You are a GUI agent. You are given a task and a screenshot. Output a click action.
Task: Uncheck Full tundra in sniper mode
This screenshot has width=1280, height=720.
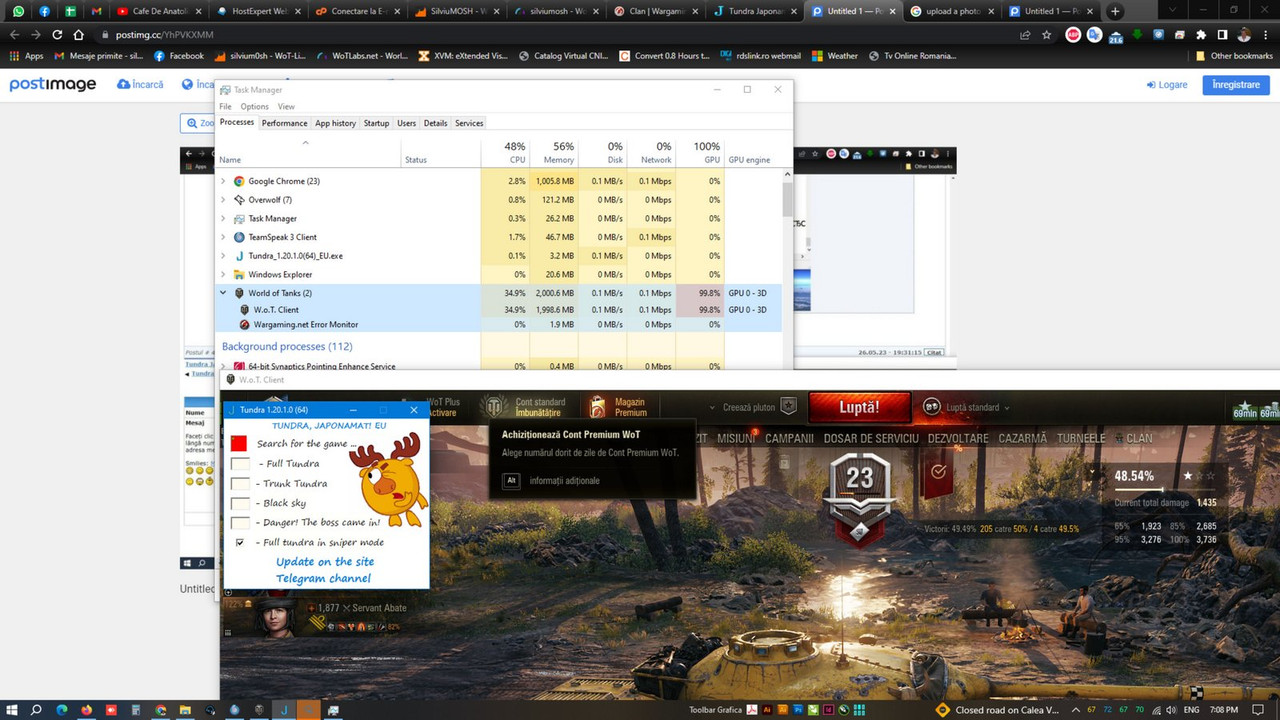click(240, 542)
